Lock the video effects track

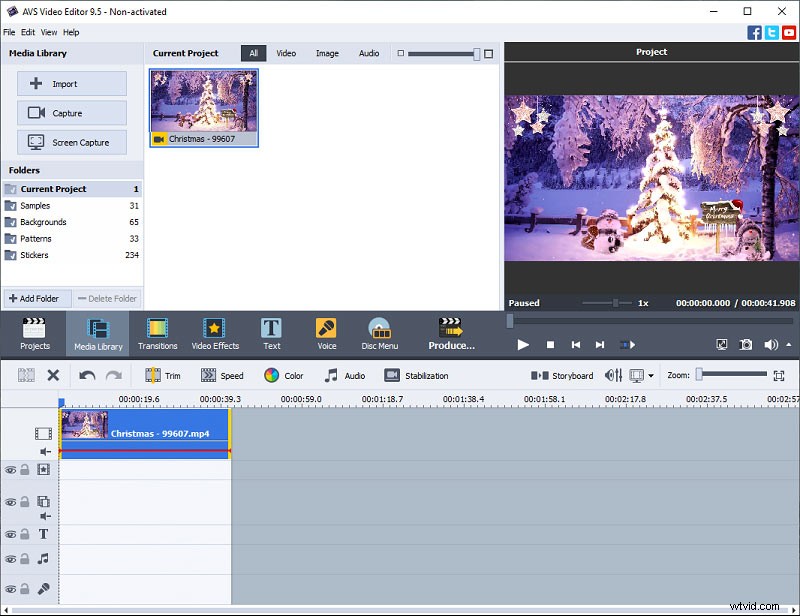coord(24,470)
